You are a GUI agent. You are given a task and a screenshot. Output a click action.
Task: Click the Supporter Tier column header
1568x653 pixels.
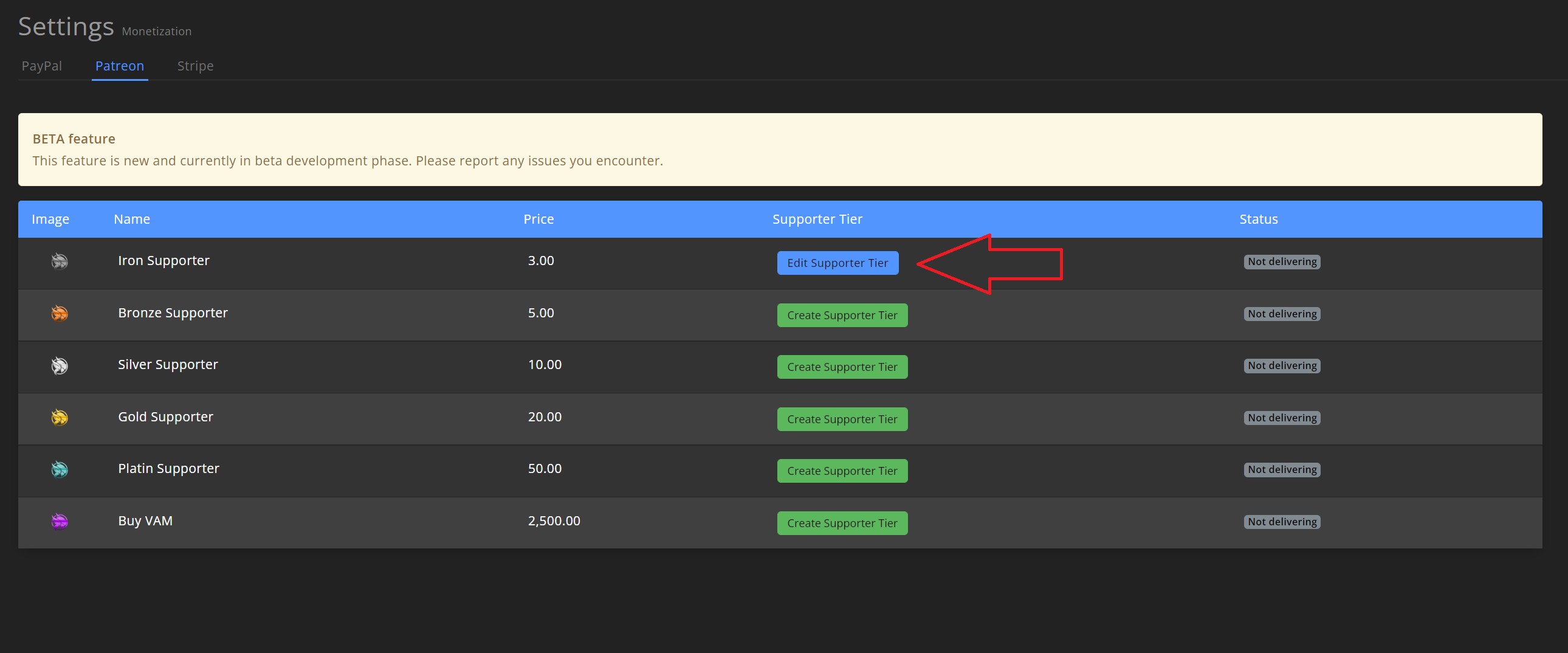tap(817, 219)
